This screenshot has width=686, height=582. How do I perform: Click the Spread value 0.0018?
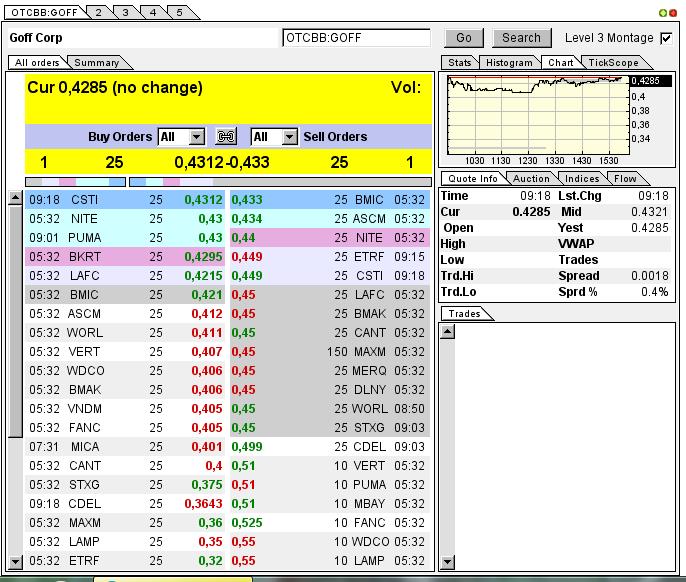pyautogui.click(x=650, y=276)
